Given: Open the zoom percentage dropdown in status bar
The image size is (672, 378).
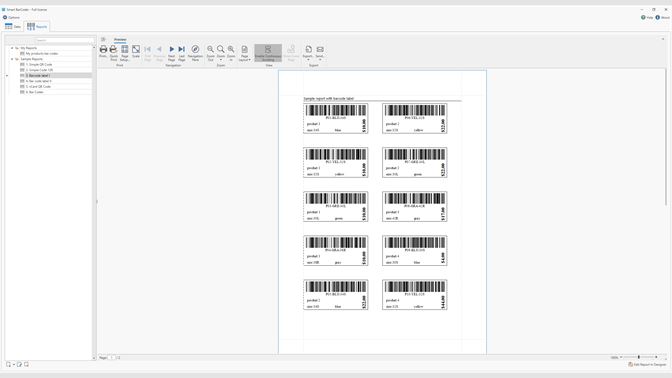Looking at the screenshot, I should click(x=621, y=357).
